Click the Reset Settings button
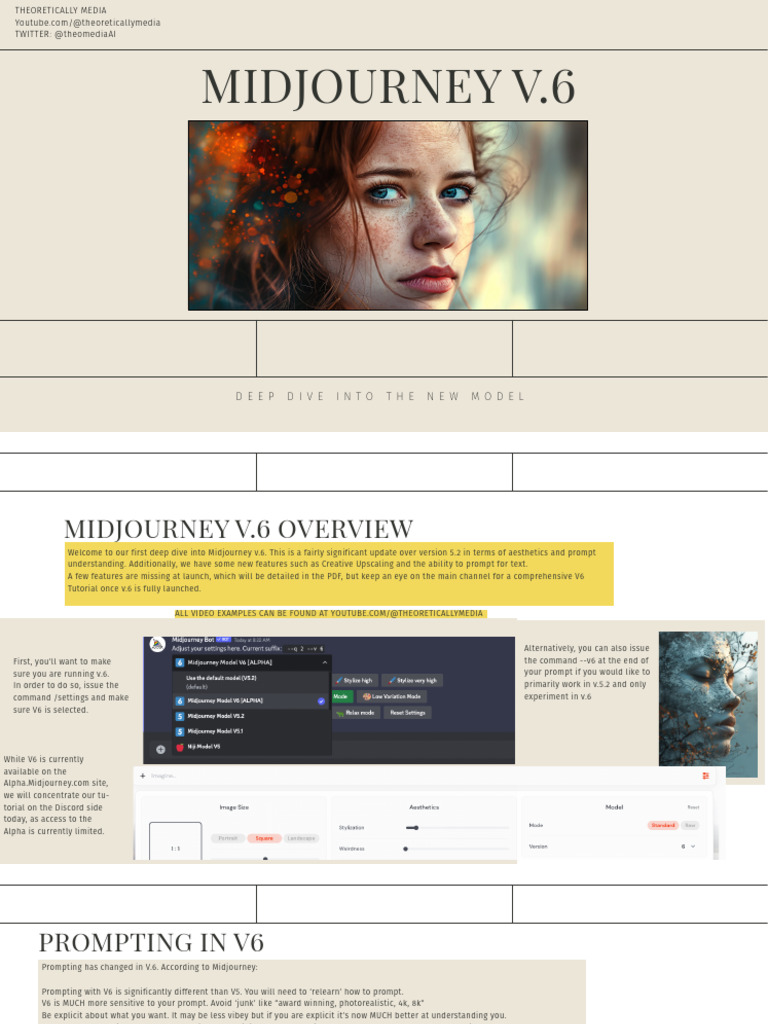The image size is (768, 1024). click(x=408, y=712)
